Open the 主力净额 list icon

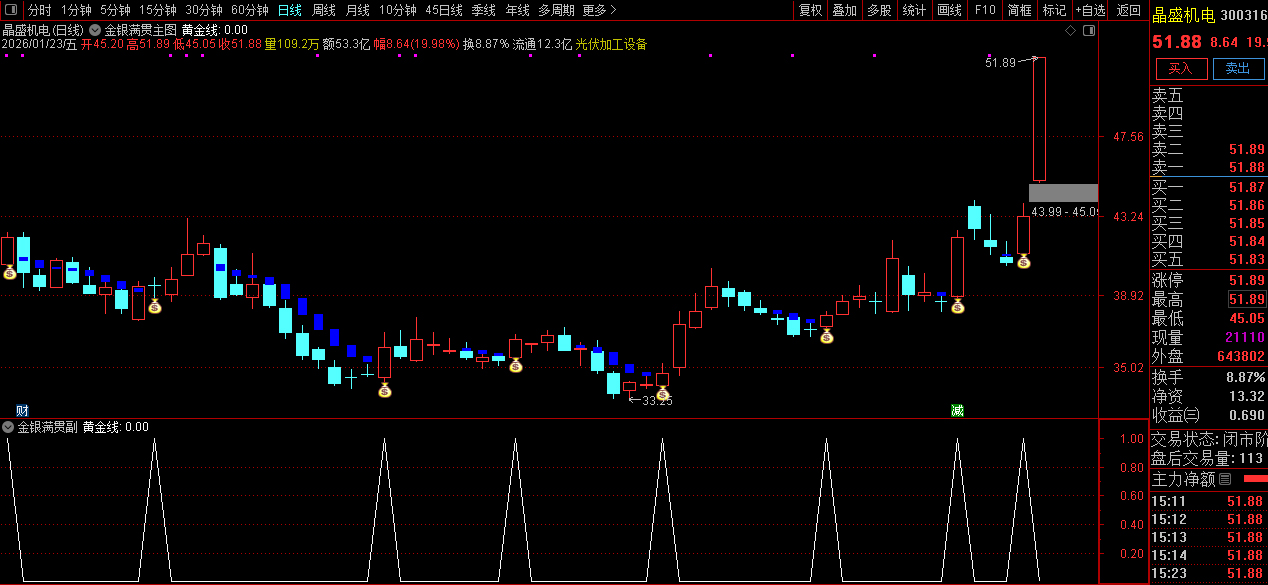click(x=1225, y=479)
